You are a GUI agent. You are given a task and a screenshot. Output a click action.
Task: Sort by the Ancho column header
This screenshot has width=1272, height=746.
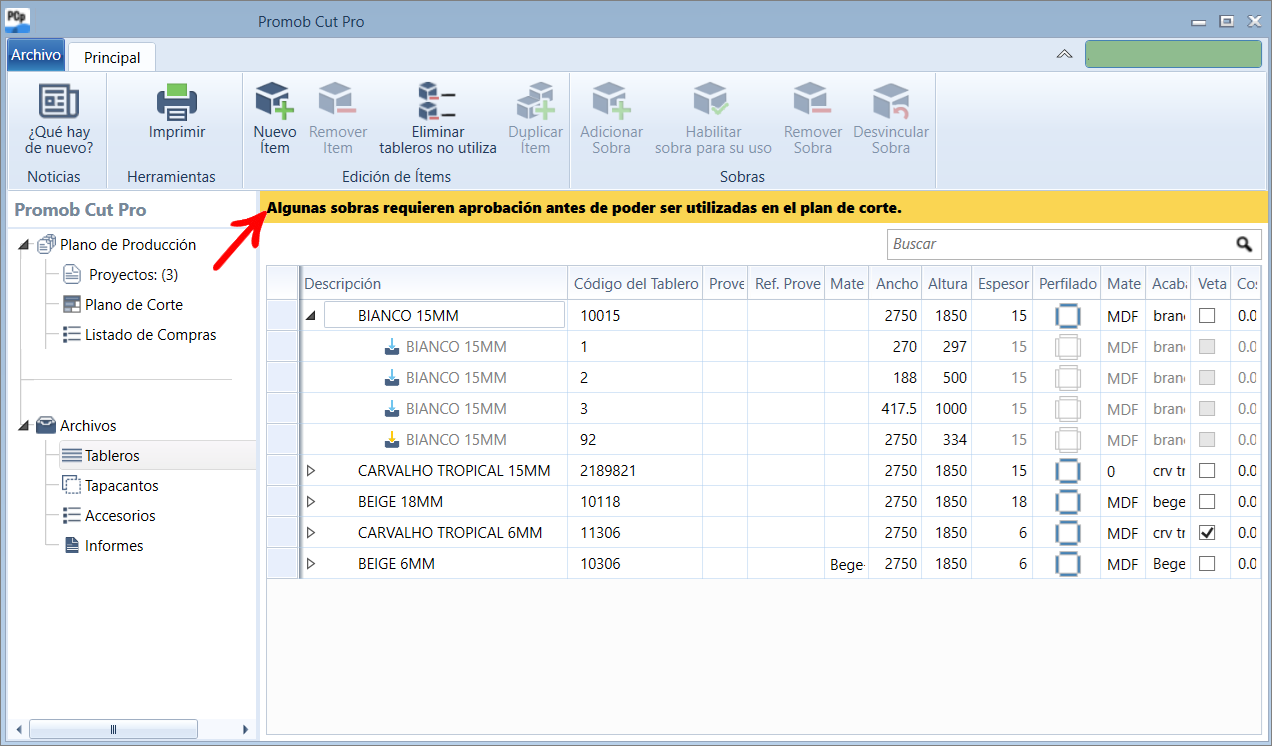coord(896,284)
